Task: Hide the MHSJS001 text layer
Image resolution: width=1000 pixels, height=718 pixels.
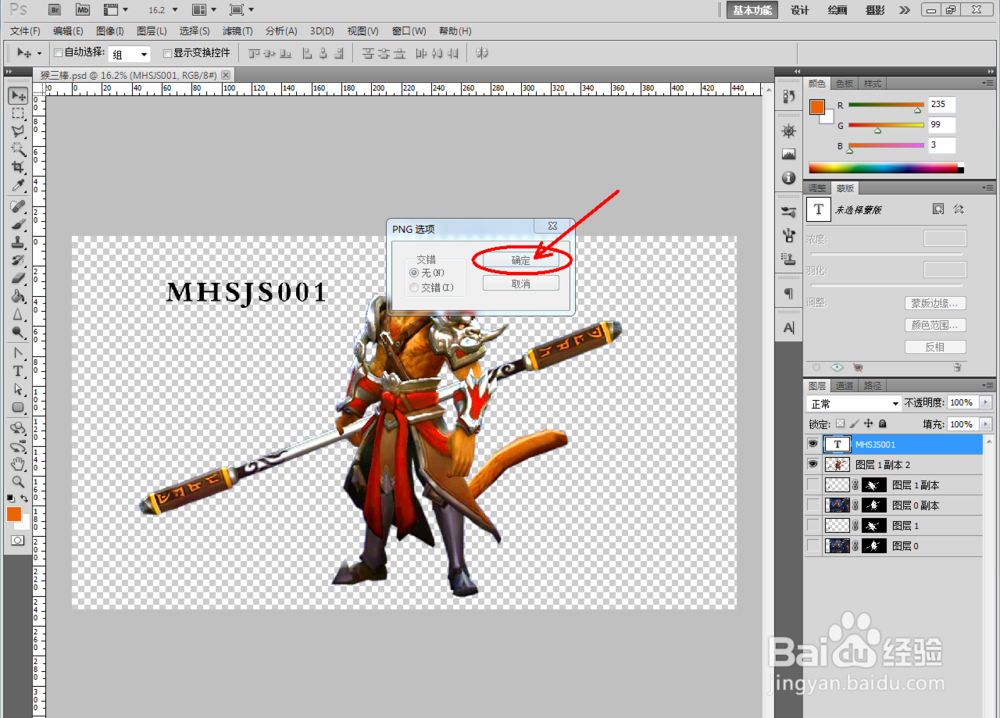Action: [x=812, y=444]
